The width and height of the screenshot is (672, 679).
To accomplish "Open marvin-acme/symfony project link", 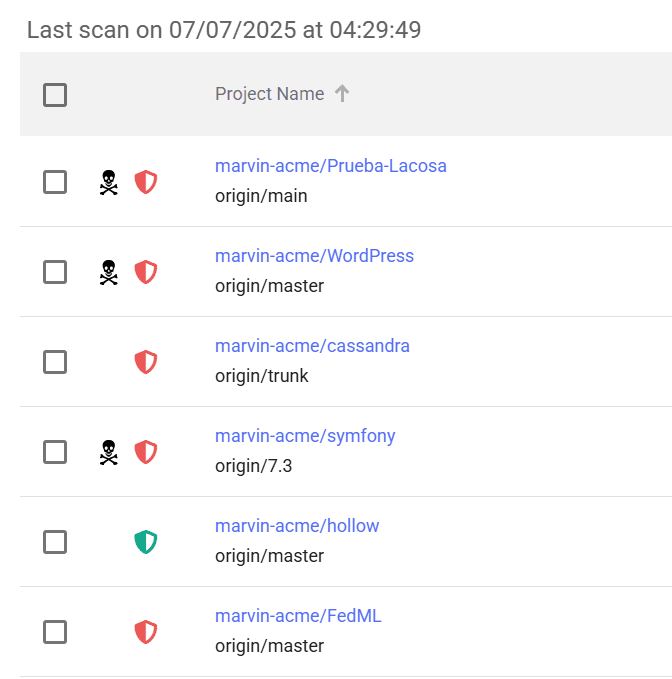I will 305,436.
